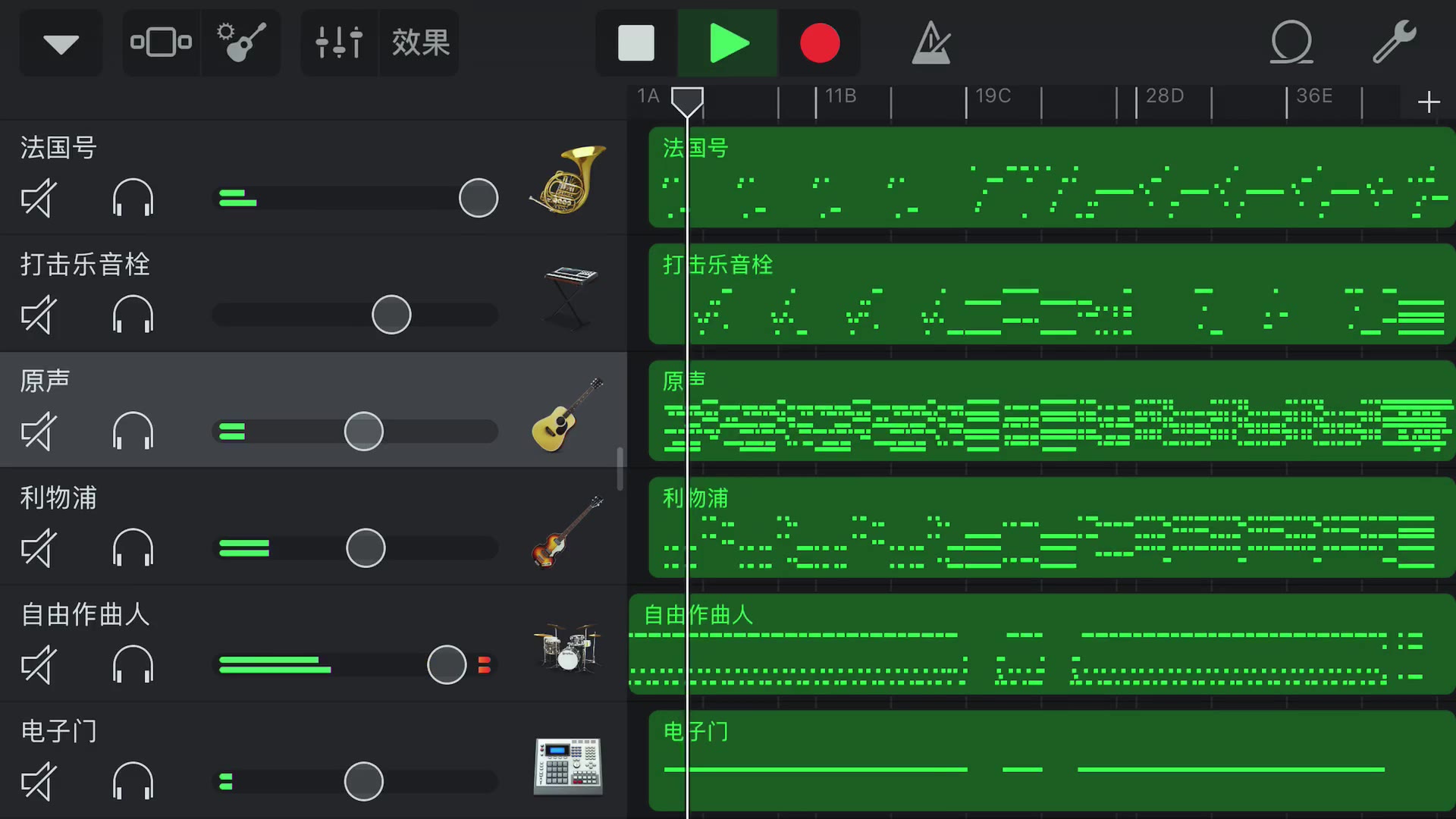Image resolution: width=1456 pixels, height=819 pixels.
Task: Select the 自由作曲人 track name label
Action: pos(85,614)
